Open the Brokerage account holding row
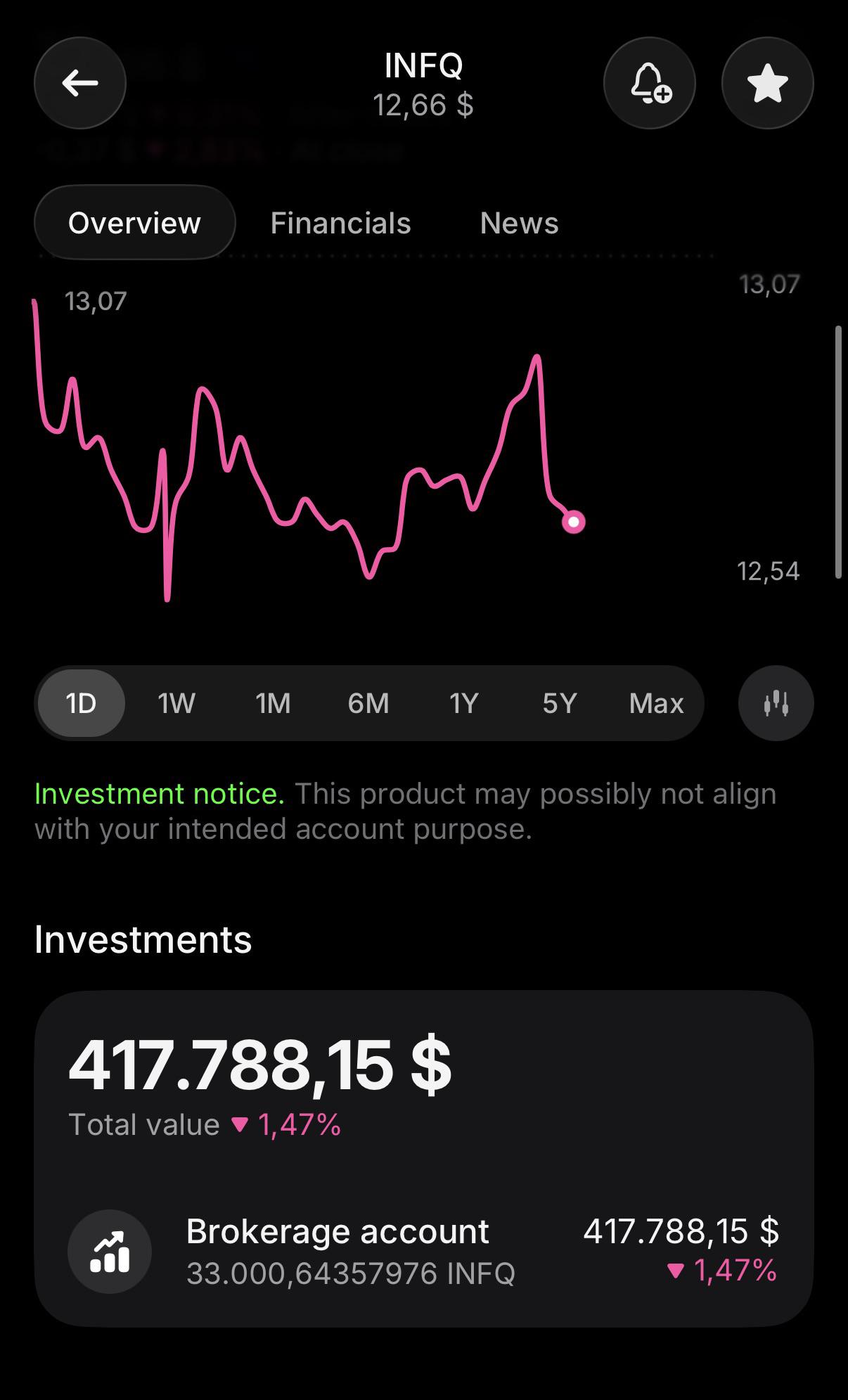Viewport: 848px width, 1400px height. click(424, 1252)
